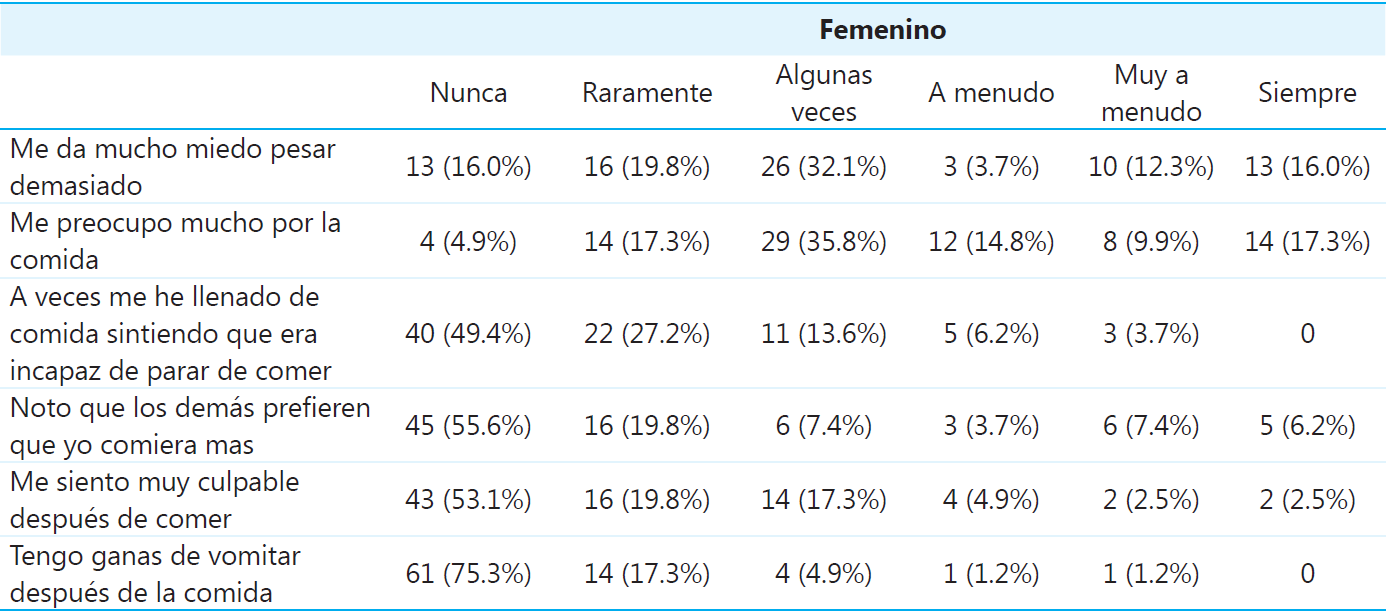The width and height of the screenshot is (1389, 611).
Task: Select the Algunas veces column header
Action: coord(823,93)
